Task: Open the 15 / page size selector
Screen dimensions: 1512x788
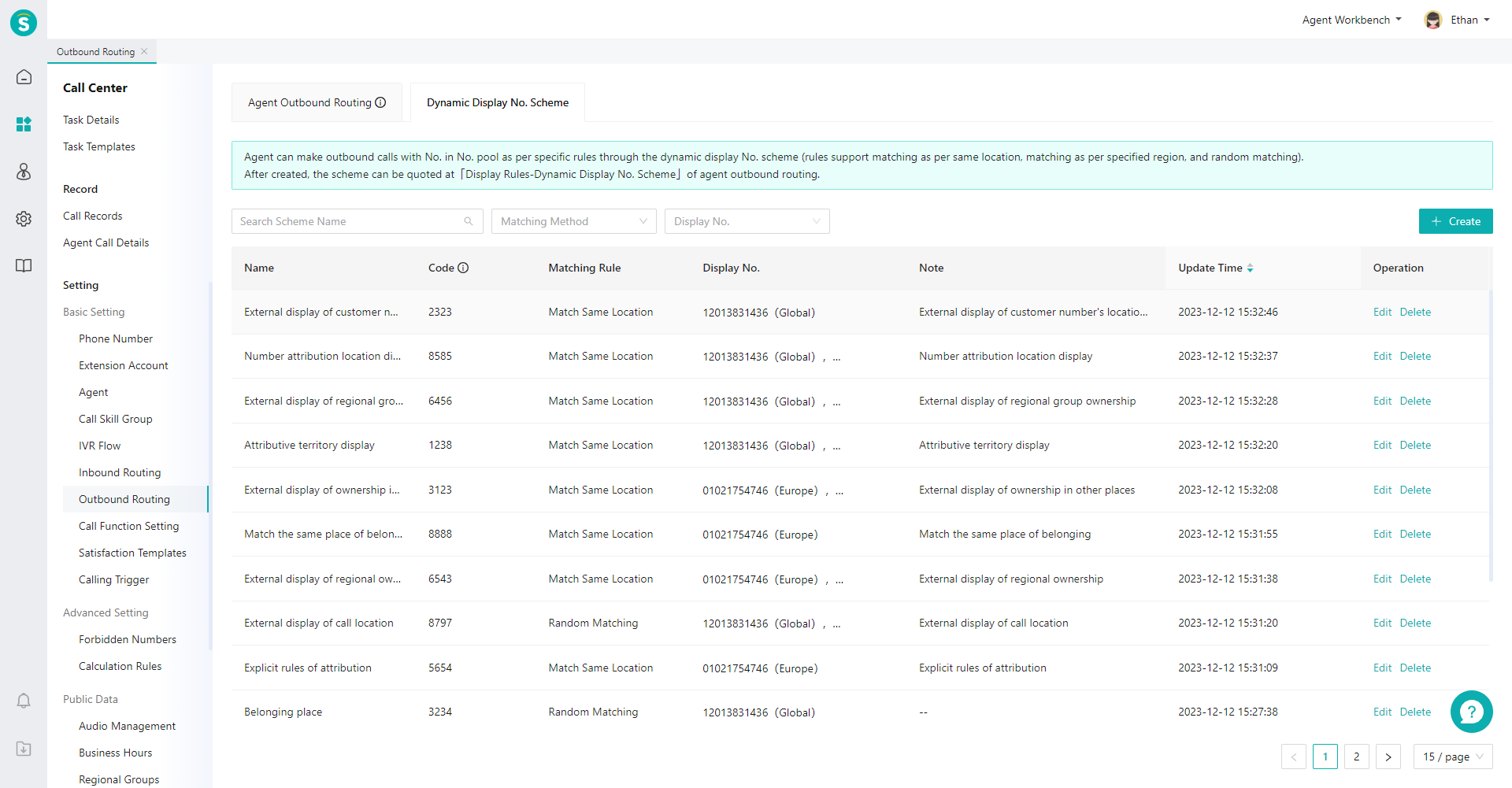Action: [x=1453, y=757]
